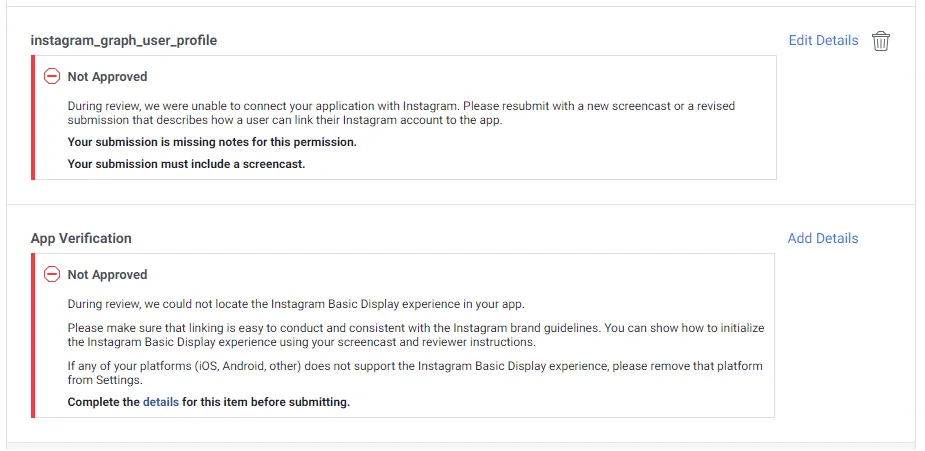The image size is (925, 451).
Task: Click red accent bar of instagram_graph_user_profile alert
Action: point(33,118)
